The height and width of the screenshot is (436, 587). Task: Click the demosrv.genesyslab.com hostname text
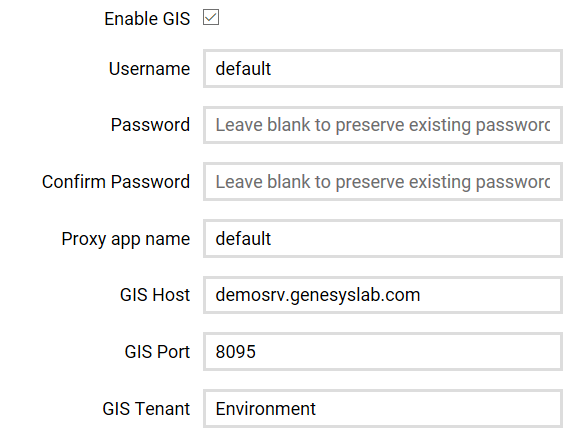[318, 295]
